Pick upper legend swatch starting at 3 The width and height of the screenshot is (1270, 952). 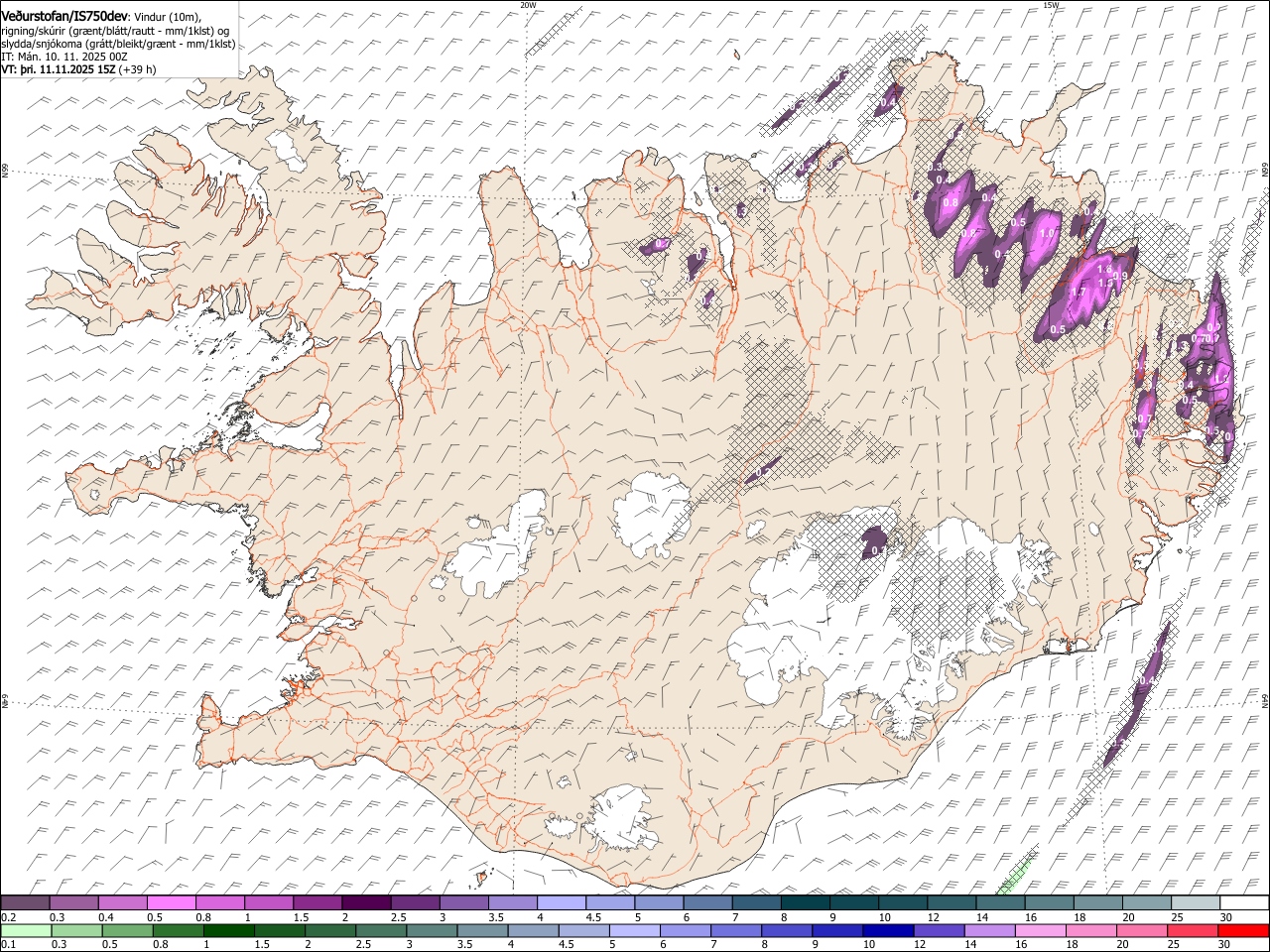point(464,902)
